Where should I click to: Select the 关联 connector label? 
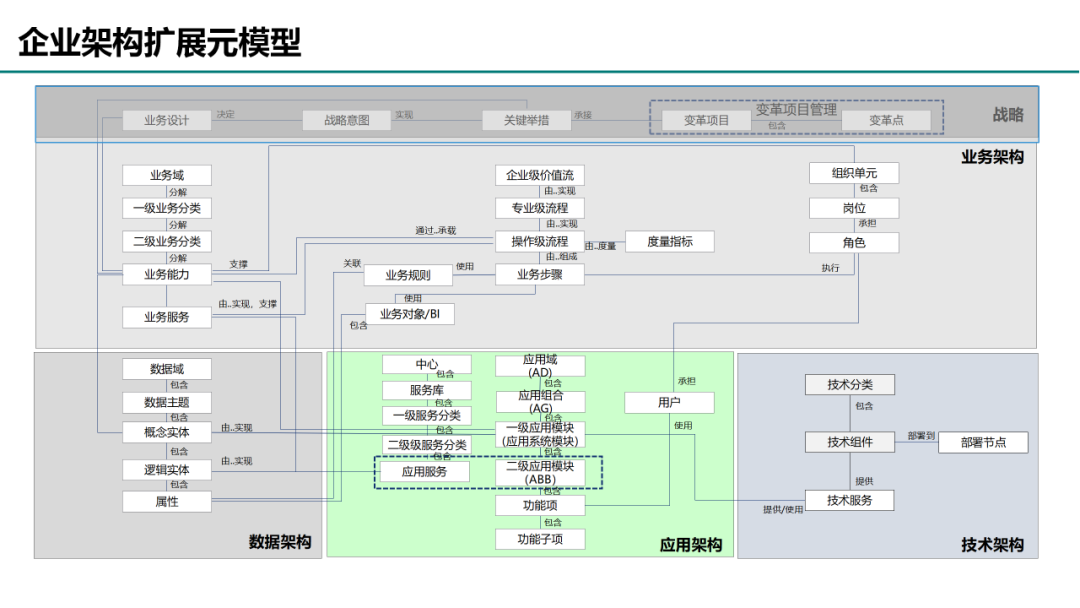[352, 263]
